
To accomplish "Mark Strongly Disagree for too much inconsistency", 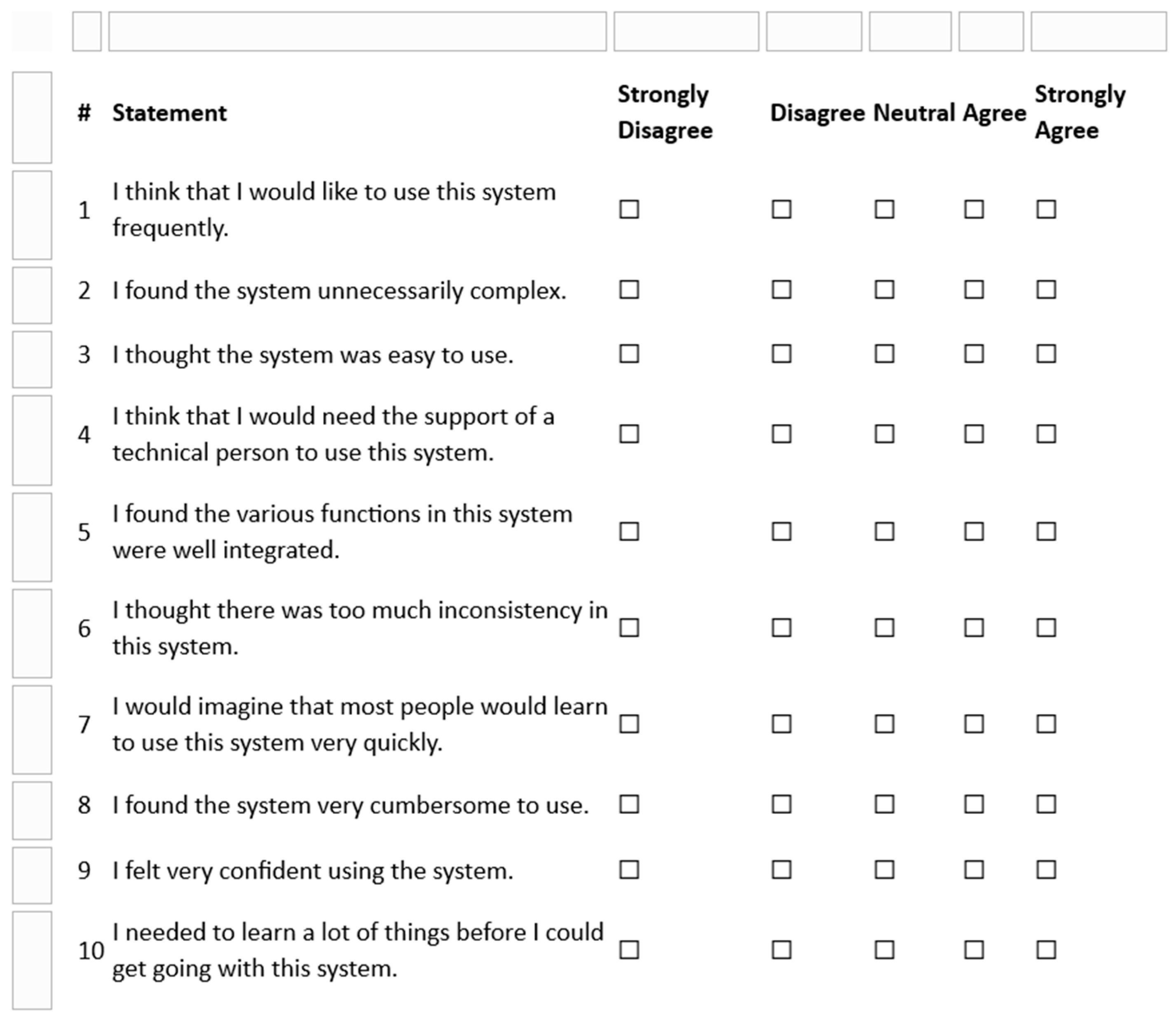I will click(629, 628).
